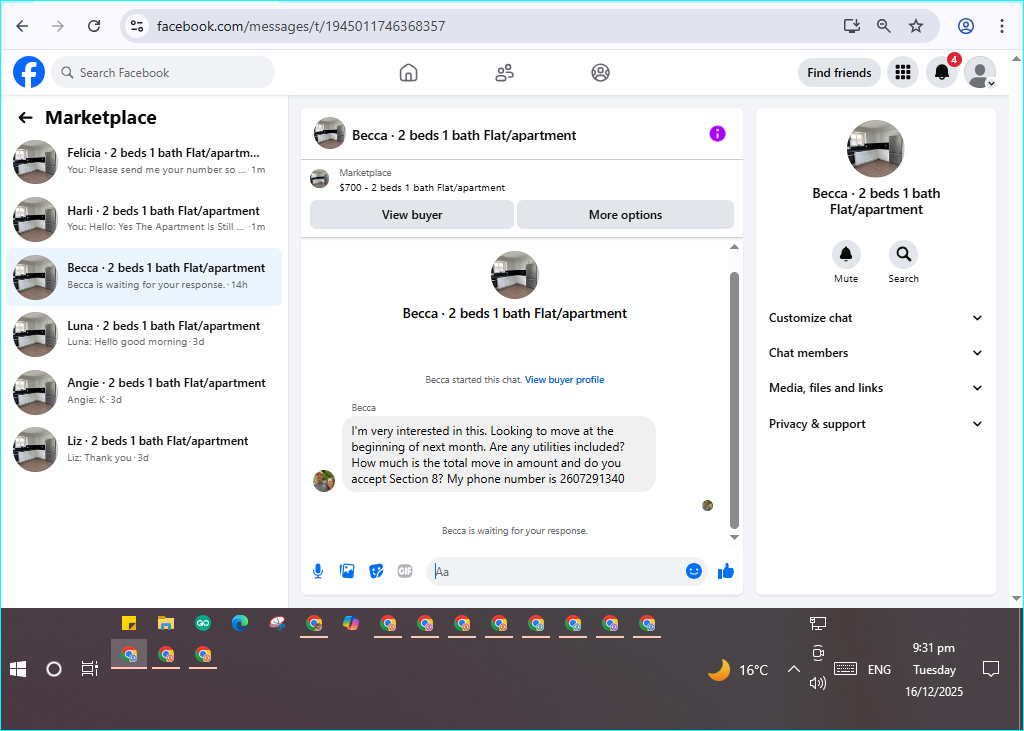Open the Friends icon in top navigation
The width and height of the screenshot is (1024, 731).
(504, 73)
